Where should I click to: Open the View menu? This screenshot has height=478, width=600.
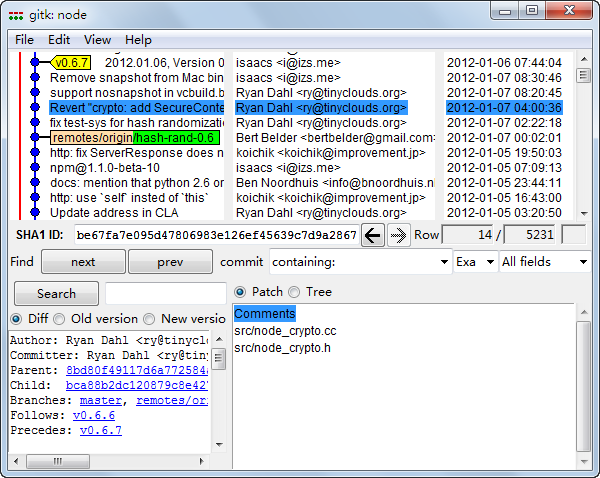coord(98,40)
